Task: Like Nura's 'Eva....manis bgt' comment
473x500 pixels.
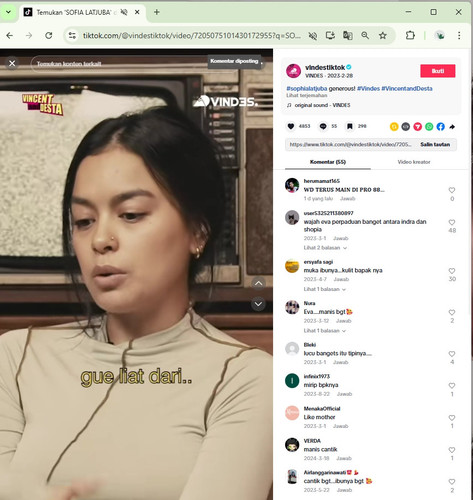Action: [452, 313]
